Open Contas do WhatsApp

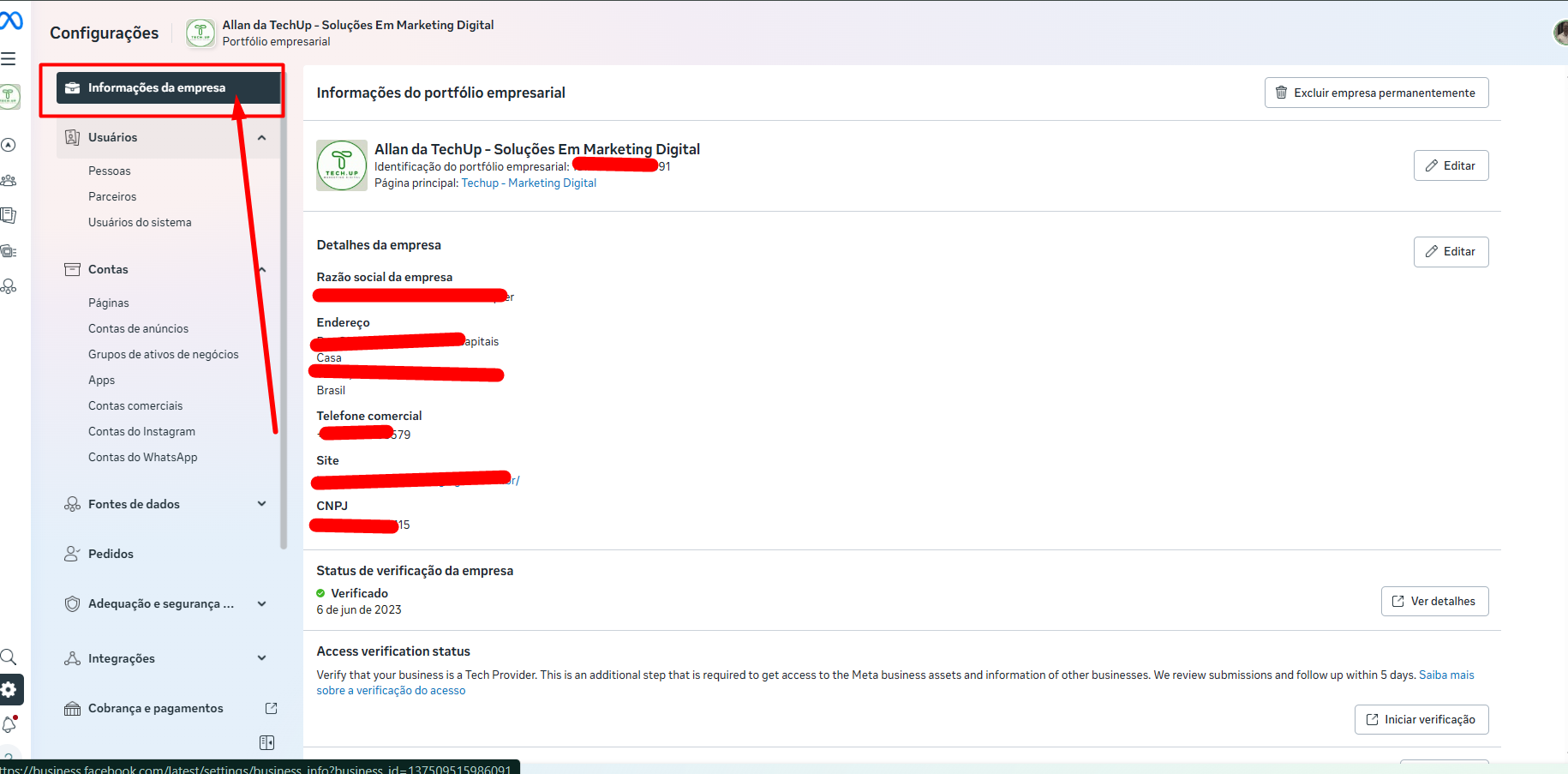pyautogui.click(x=142, y=458)
